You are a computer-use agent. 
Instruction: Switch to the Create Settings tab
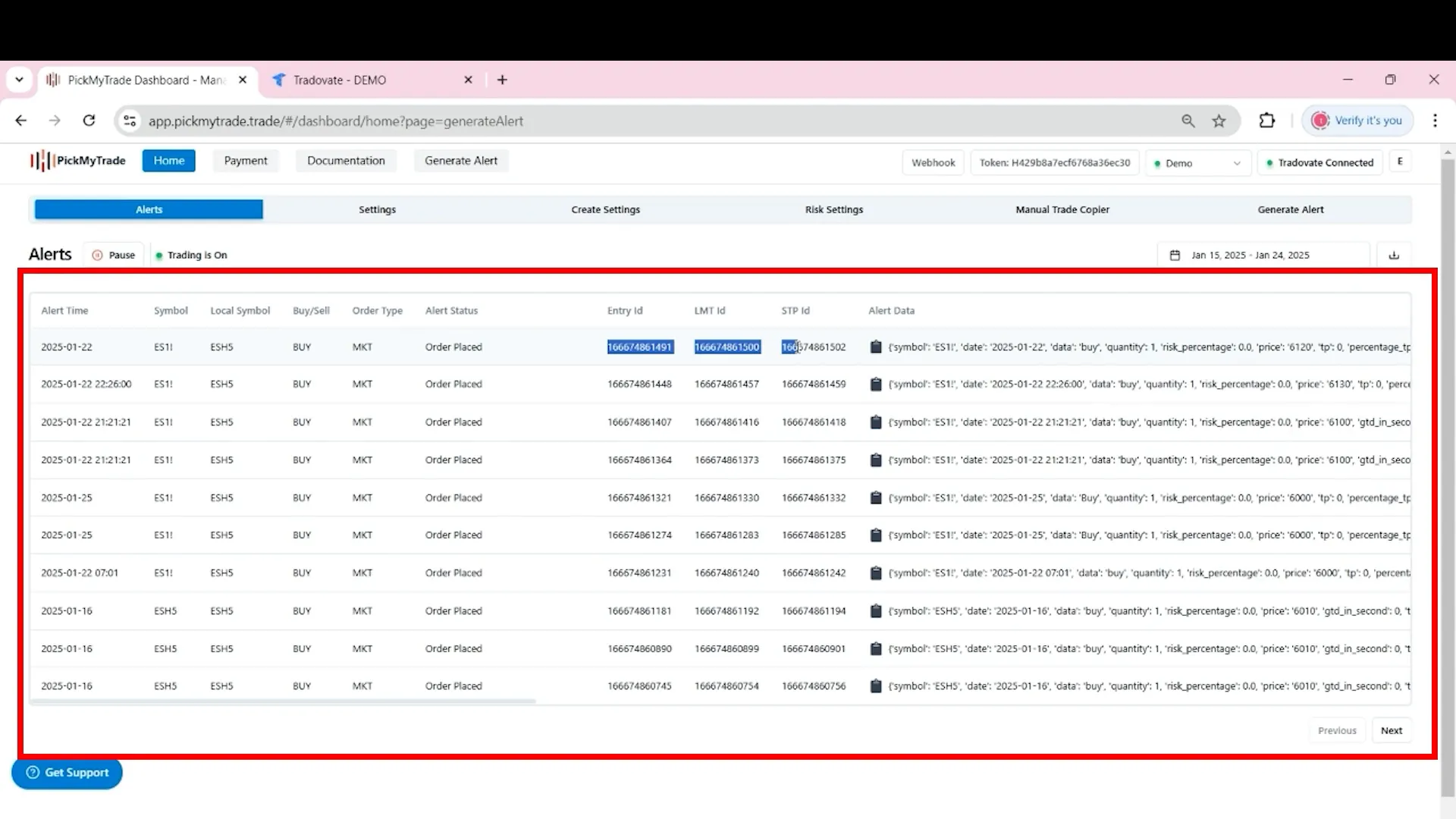pyautogui.click(x=606, y=209)
